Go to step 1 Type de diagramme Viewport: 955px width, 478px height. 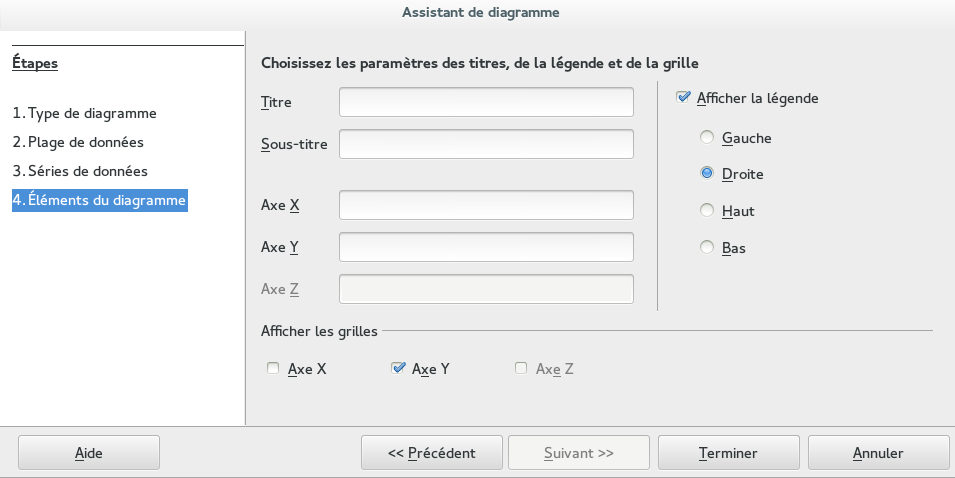pos(85,113)
